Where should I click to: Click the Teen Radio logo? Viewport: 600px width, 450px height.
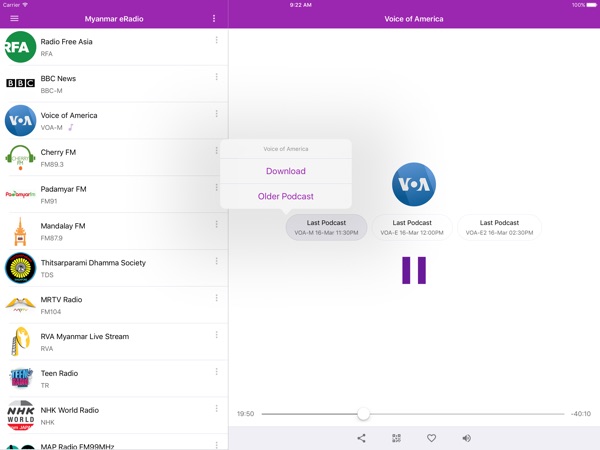tap(20, 378)
